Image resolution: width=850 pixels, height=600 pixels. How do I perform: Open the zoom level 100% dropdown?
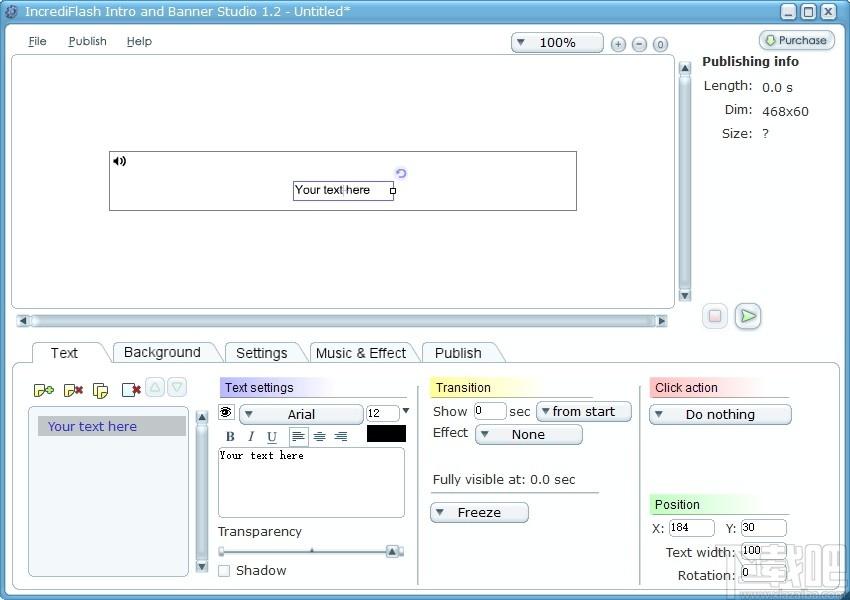(x=557, y=43)
